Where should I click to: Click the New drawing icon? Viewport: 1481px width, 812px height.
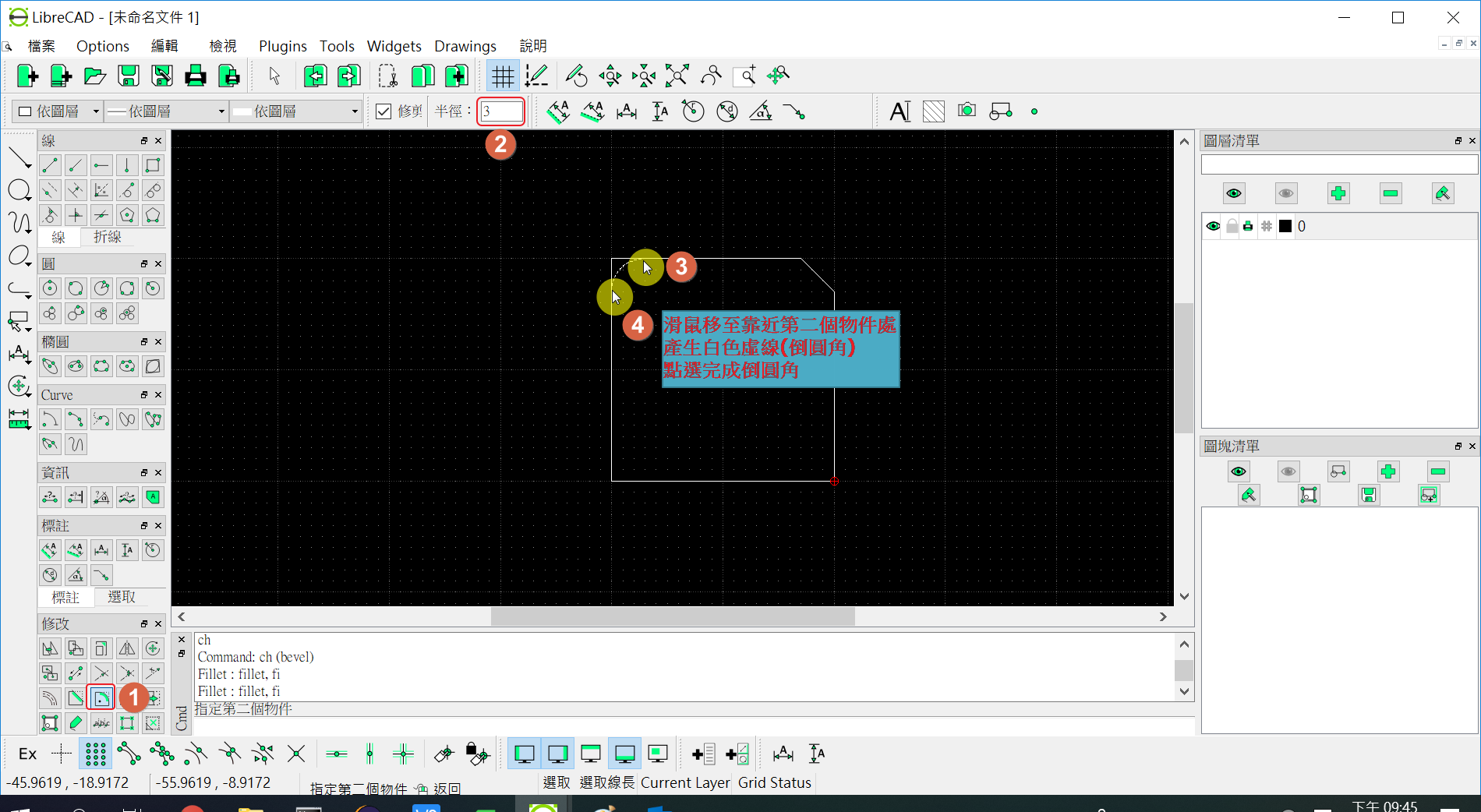pyautogui.click(x=27, y=76)
